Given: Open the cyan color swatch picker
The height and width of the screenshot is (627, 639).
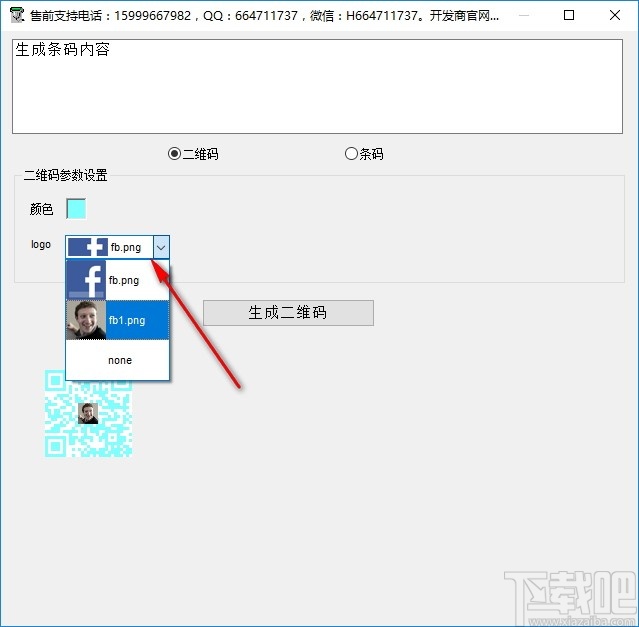Looking at the screenshot, I should tap(76, 209).
